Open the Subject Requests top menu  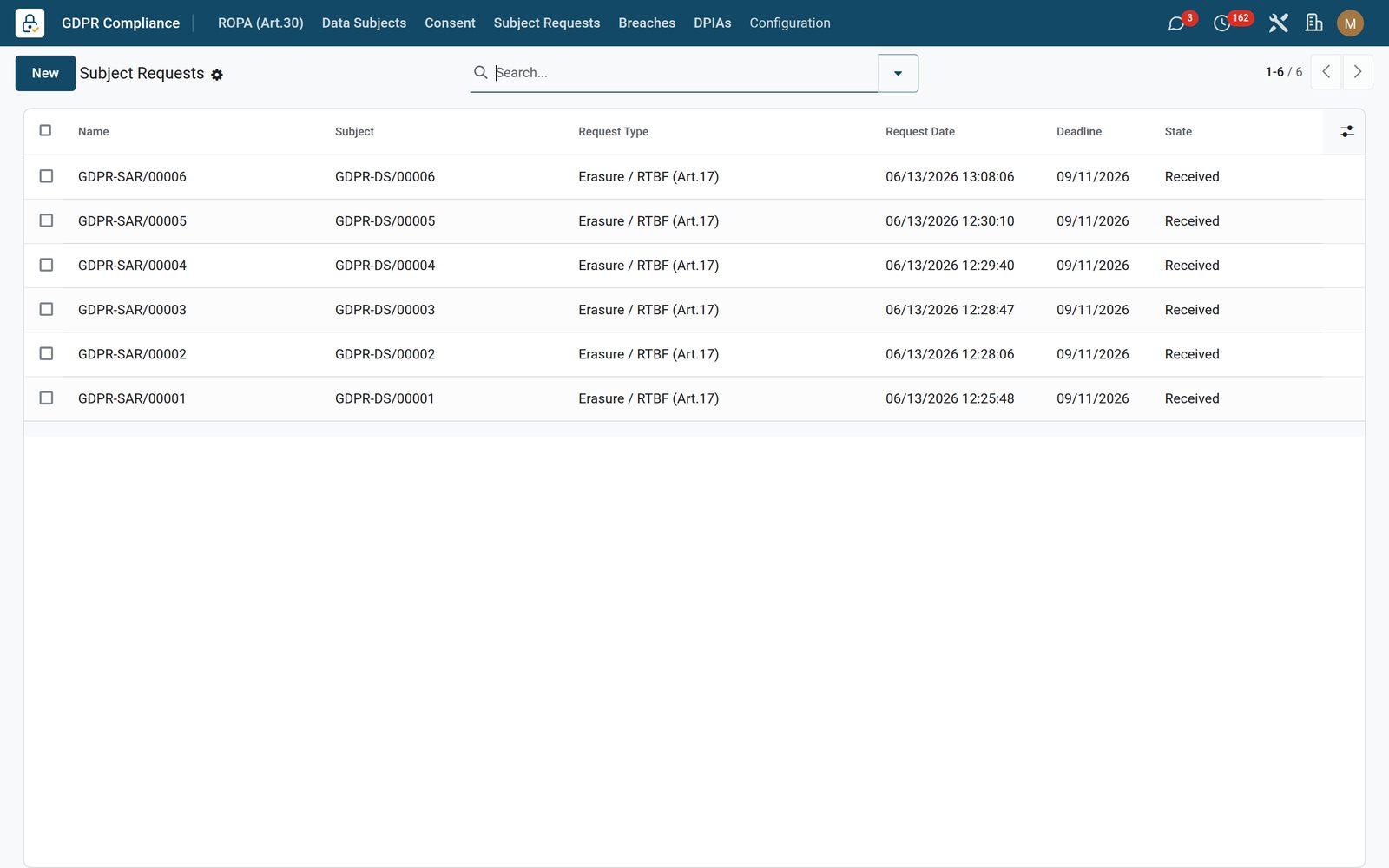point(547,23)
